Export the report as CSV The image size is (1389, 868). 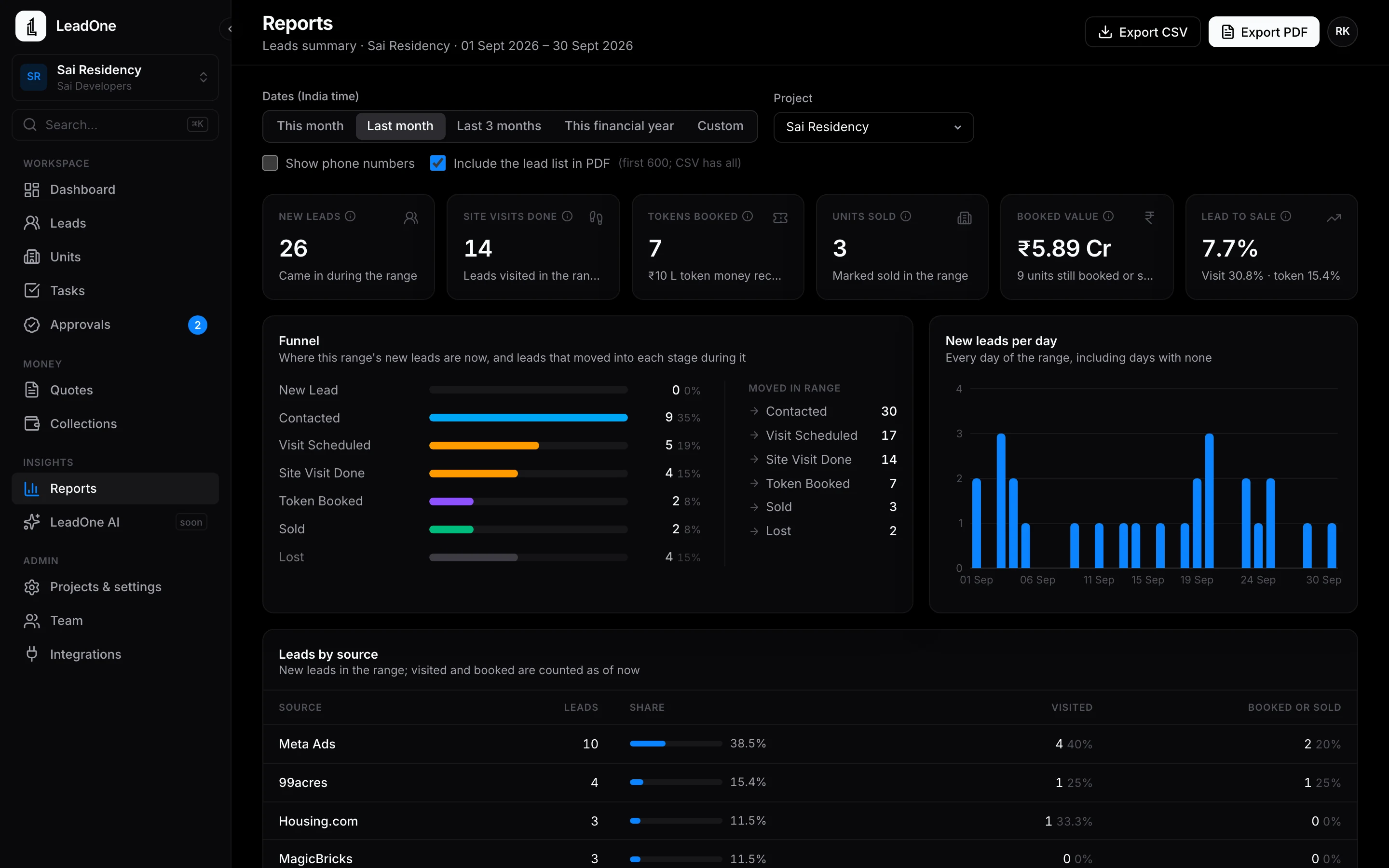[x=1142, y=32]
